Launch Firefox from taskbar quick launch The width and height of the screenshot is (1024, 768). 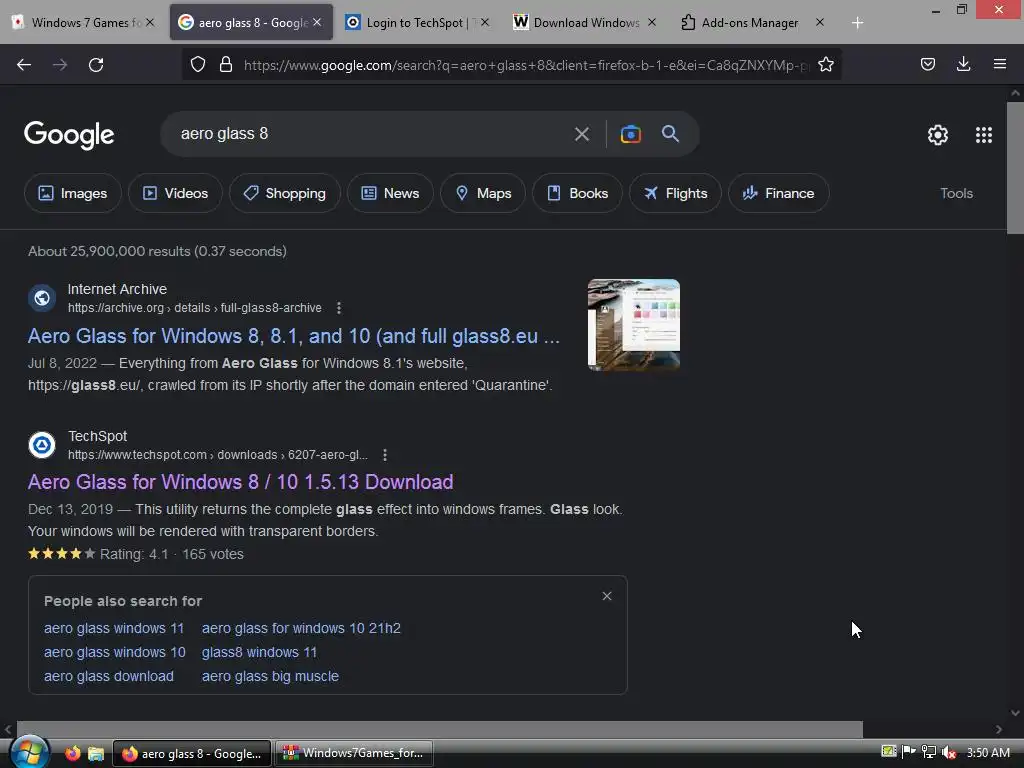pos(72,753)
